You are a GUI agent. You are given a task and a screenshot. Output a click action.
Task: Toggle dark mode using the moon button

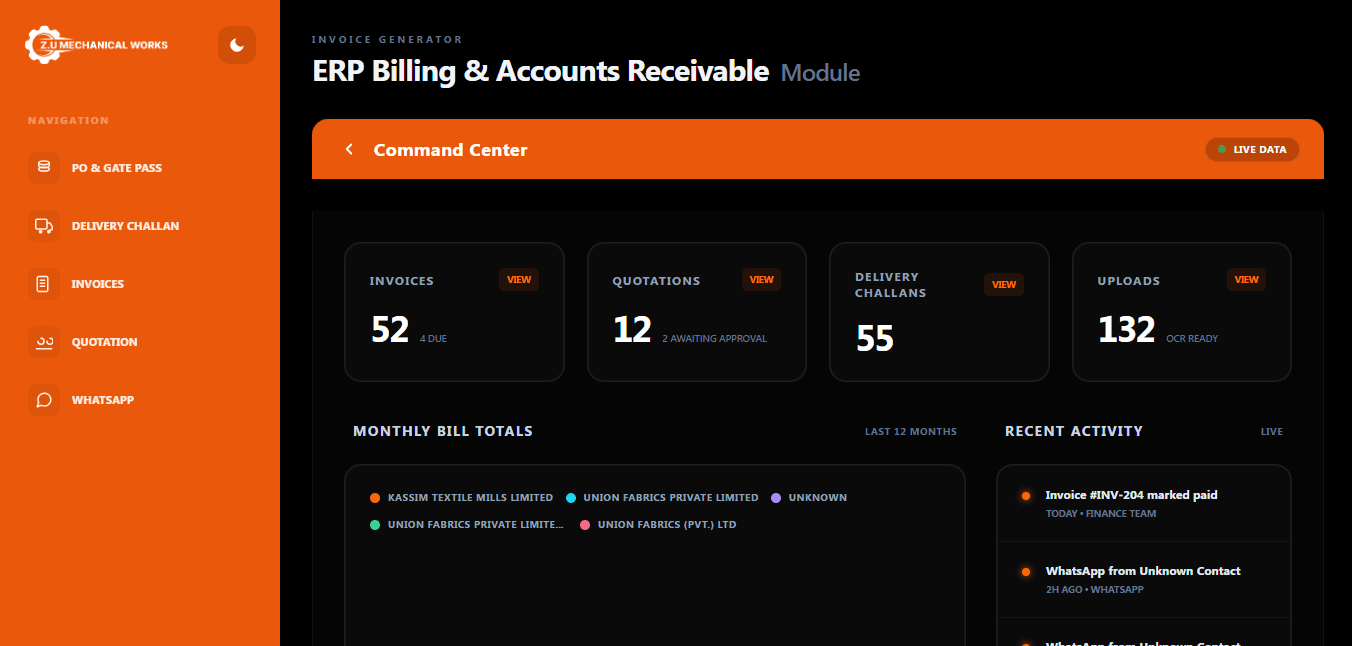pos(237,45)
